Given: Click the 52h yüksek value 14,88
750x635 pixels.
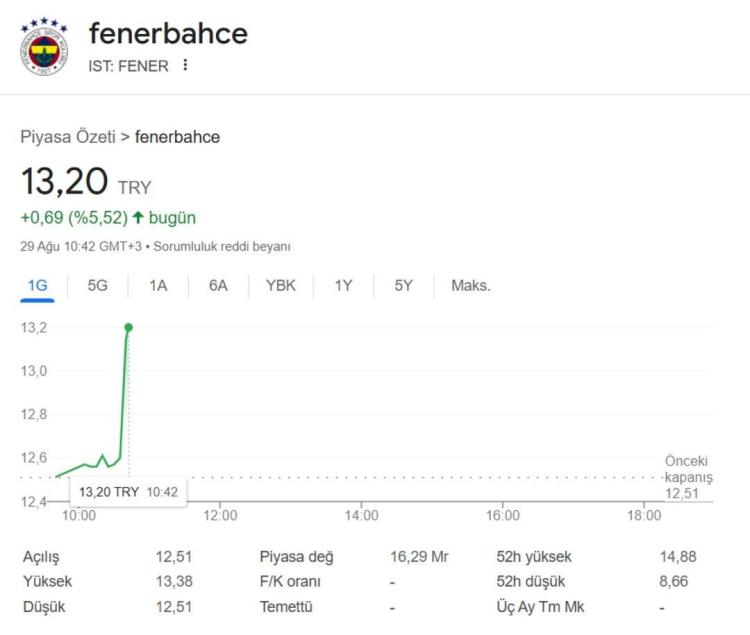Looking at the screenshot, I should pos(678,557).
